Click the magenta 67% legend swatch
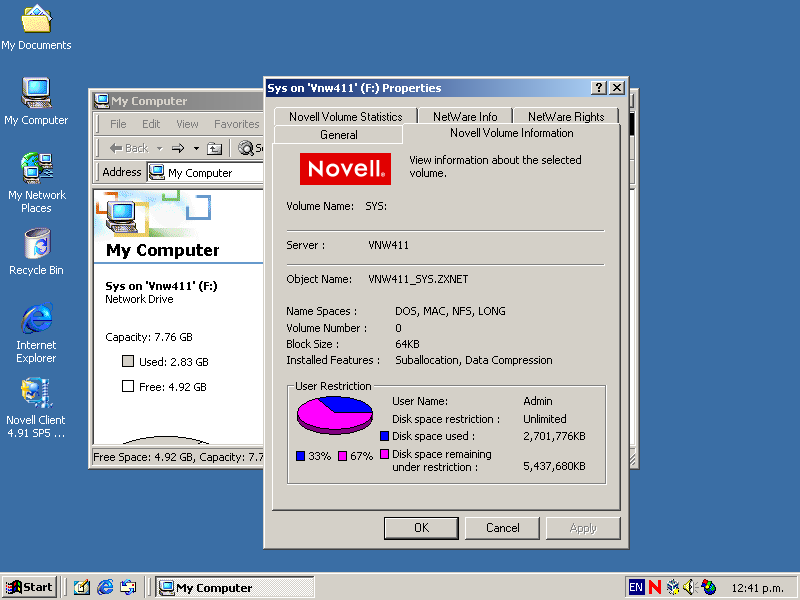The height and width of the screenshot is (600, 800). [342, 456]
